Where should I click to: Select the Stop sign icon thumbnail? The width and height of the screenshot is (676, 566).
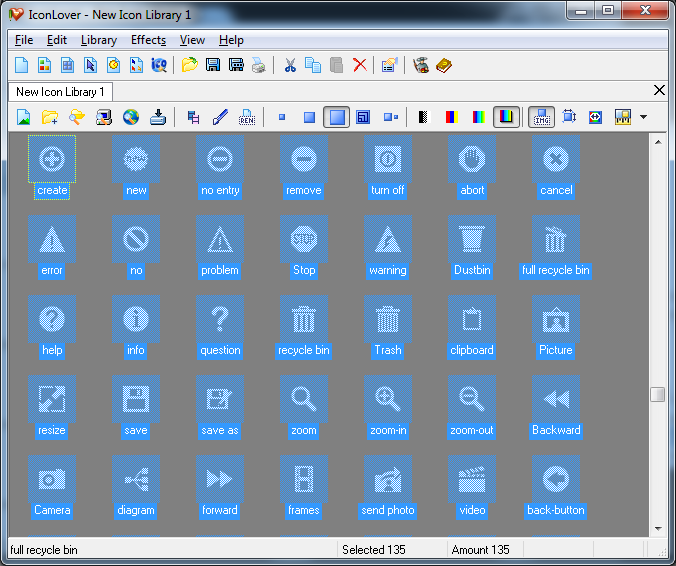click(304, 239)
